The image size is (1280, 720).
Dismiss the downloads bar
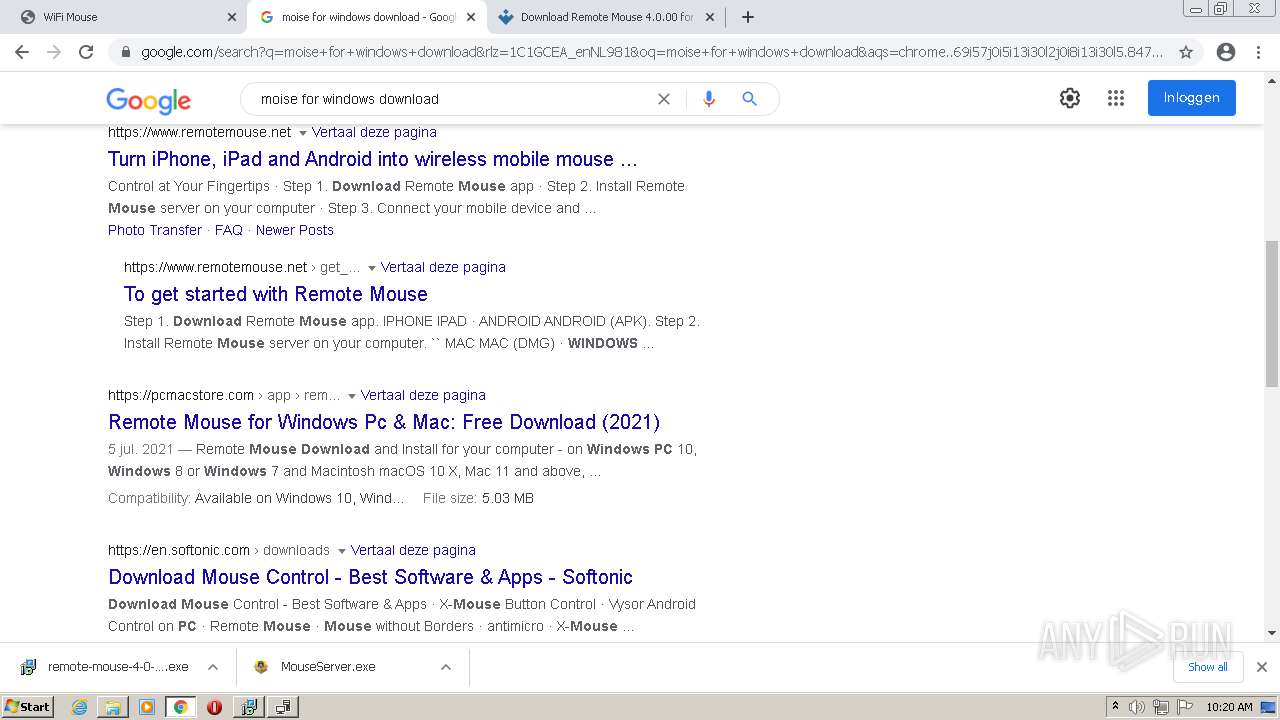[1262, 667]
